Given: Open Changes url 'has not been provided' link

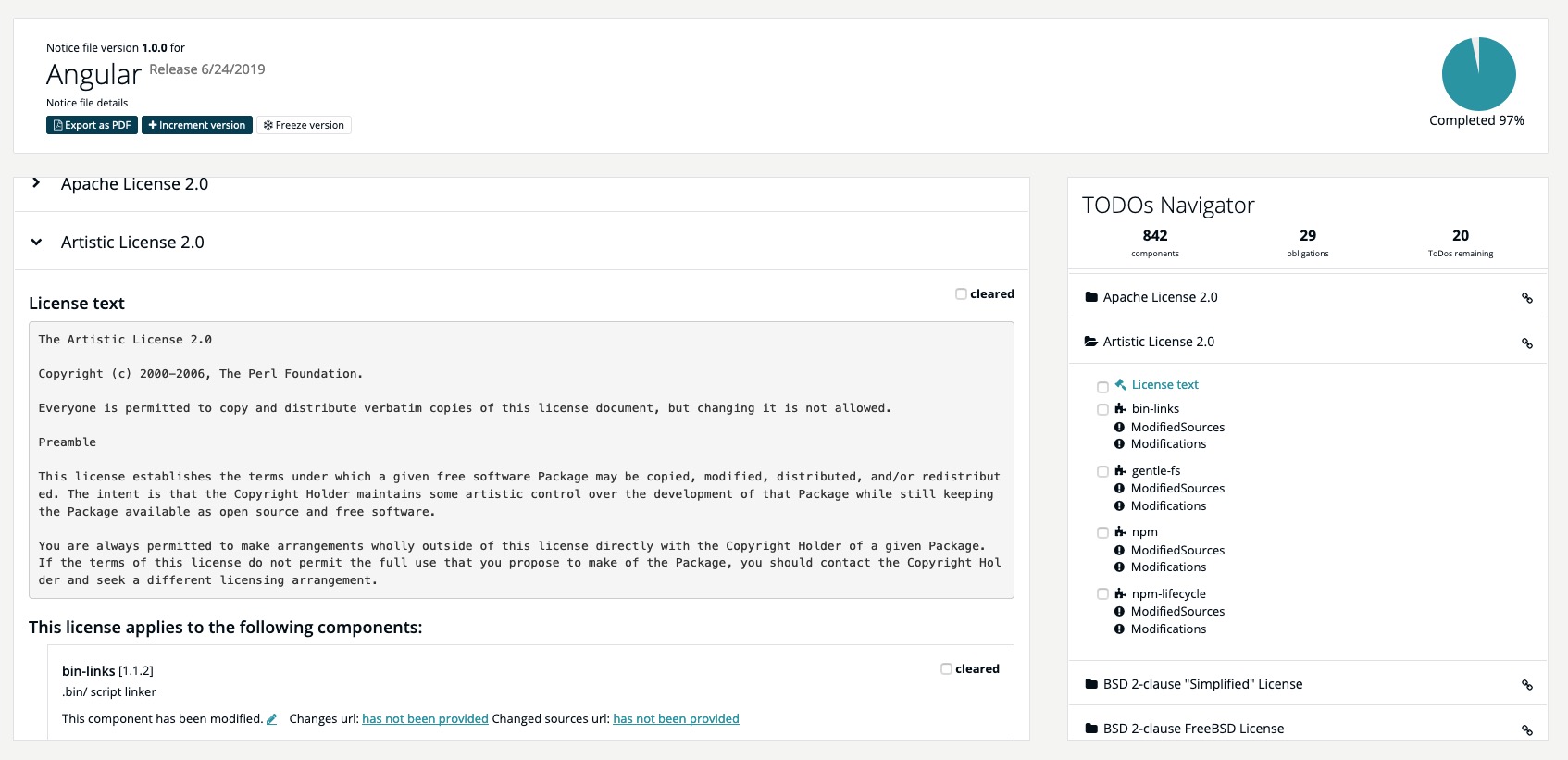Looking at the screenshot, I should click(x=425, y=719).
